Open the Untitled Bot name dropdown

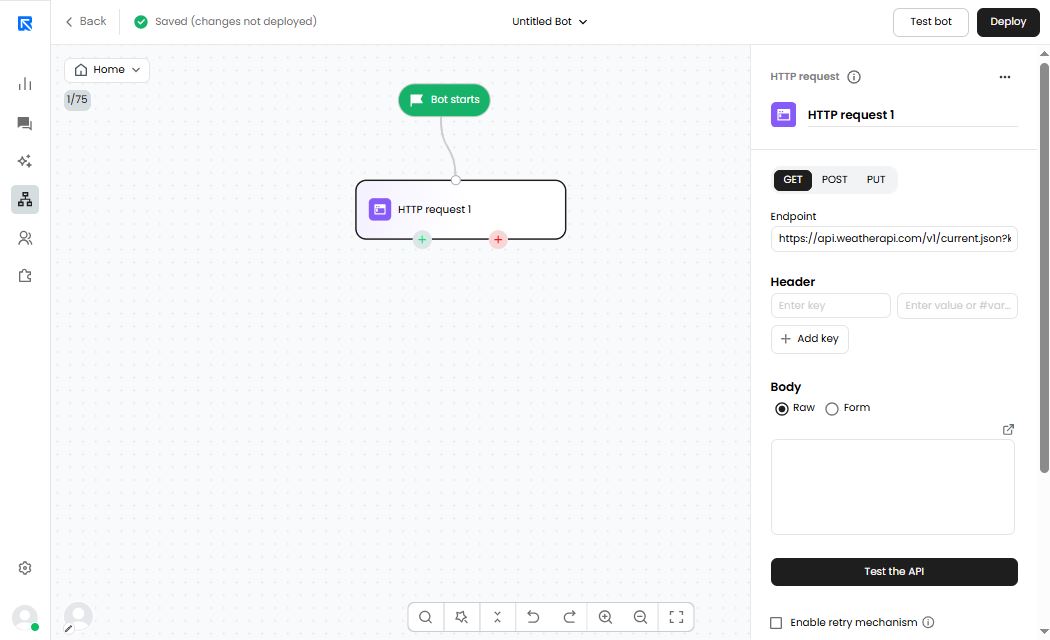[x=549, y=21]
